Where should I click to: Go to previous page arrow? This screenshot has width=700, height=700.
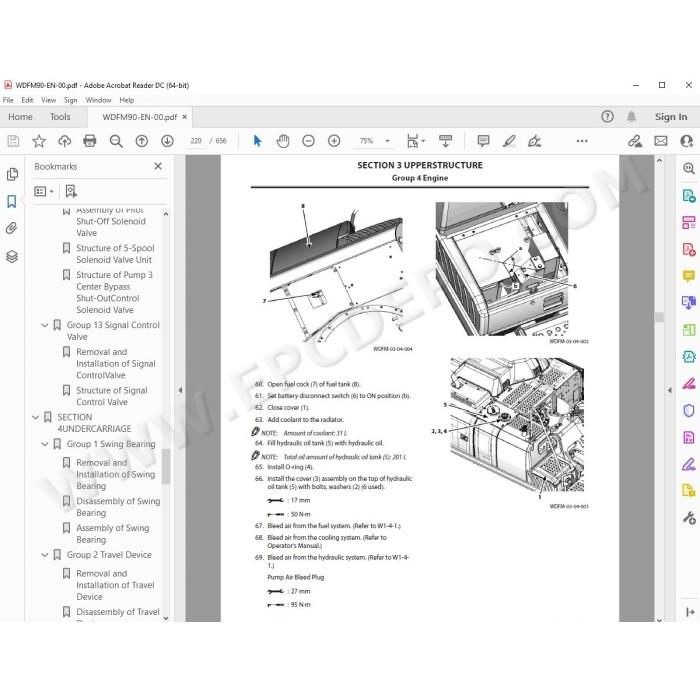click(142, 141)
